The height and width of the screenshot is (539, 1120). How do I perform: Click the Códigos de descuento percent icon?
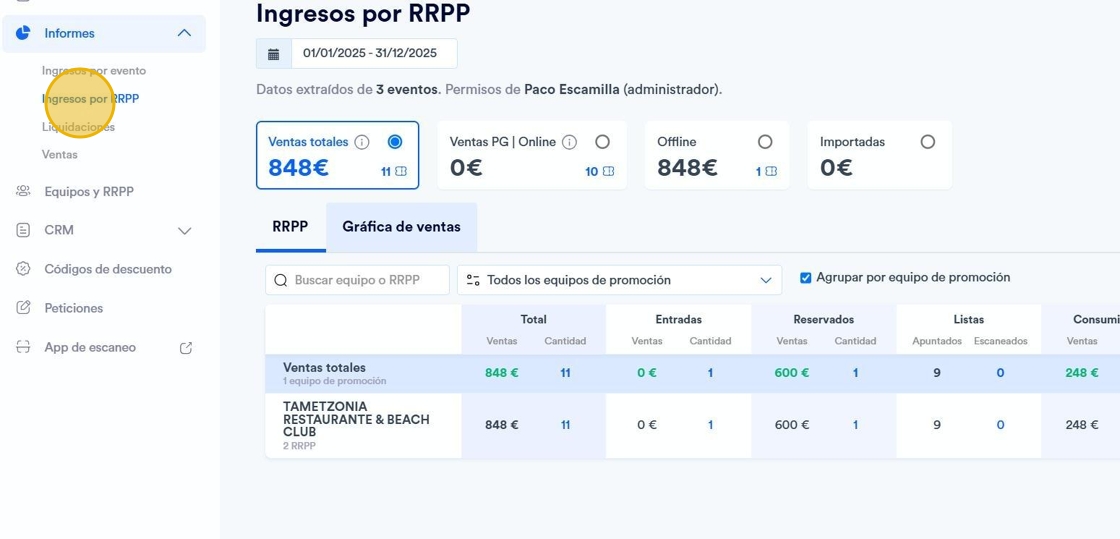tap(23, 269)
